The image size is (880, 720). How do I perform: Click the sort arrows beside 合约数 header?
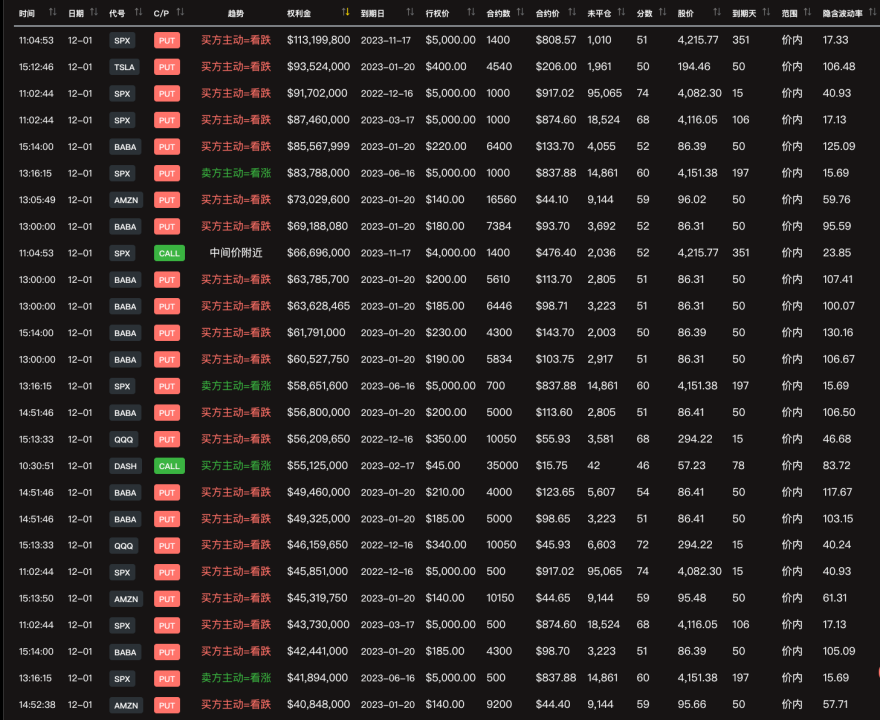tap(520, 12)
